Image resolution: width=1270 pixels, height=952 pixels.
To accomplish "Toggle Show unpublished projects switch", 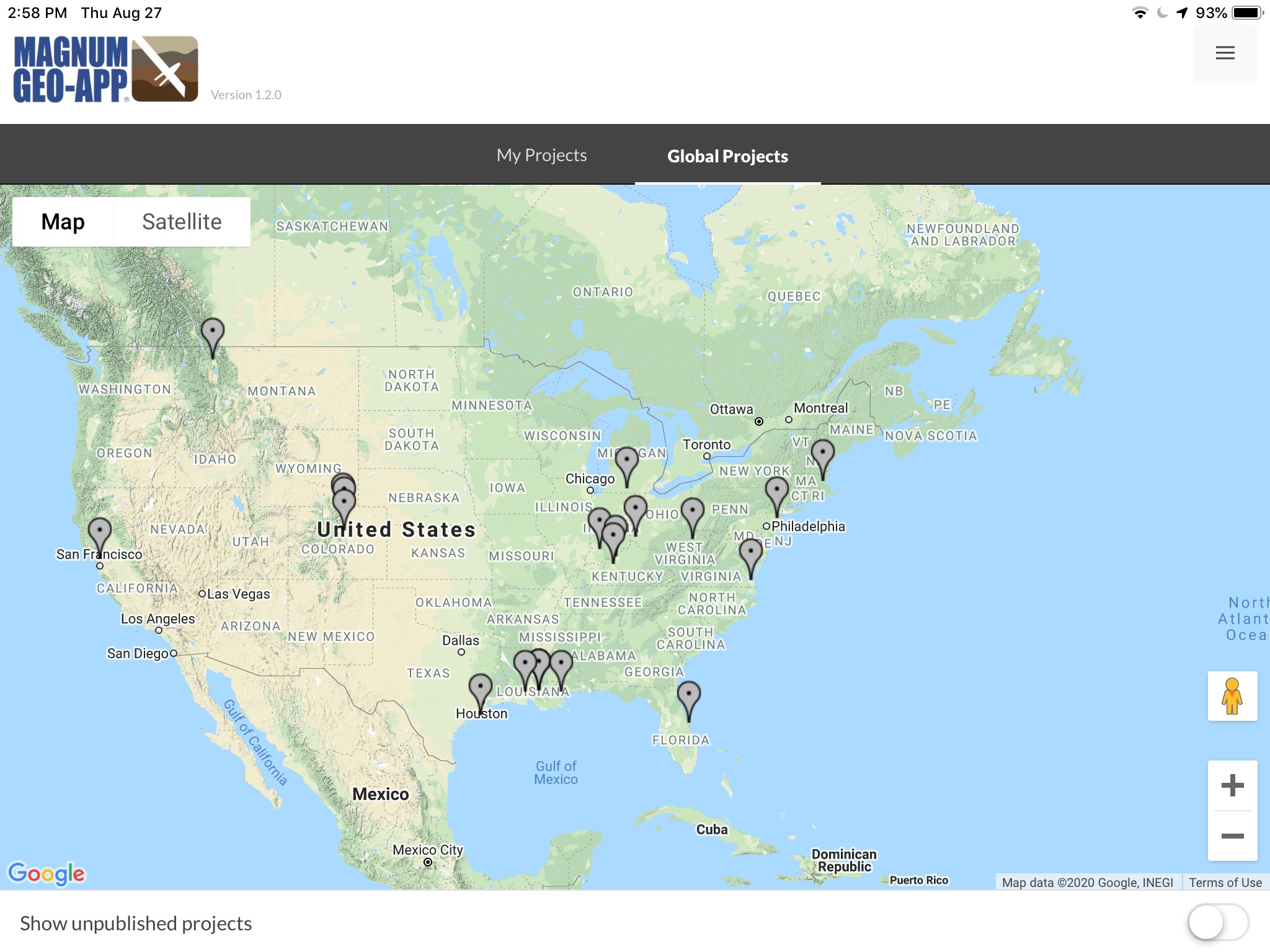I will click(x=1217, y=923).
